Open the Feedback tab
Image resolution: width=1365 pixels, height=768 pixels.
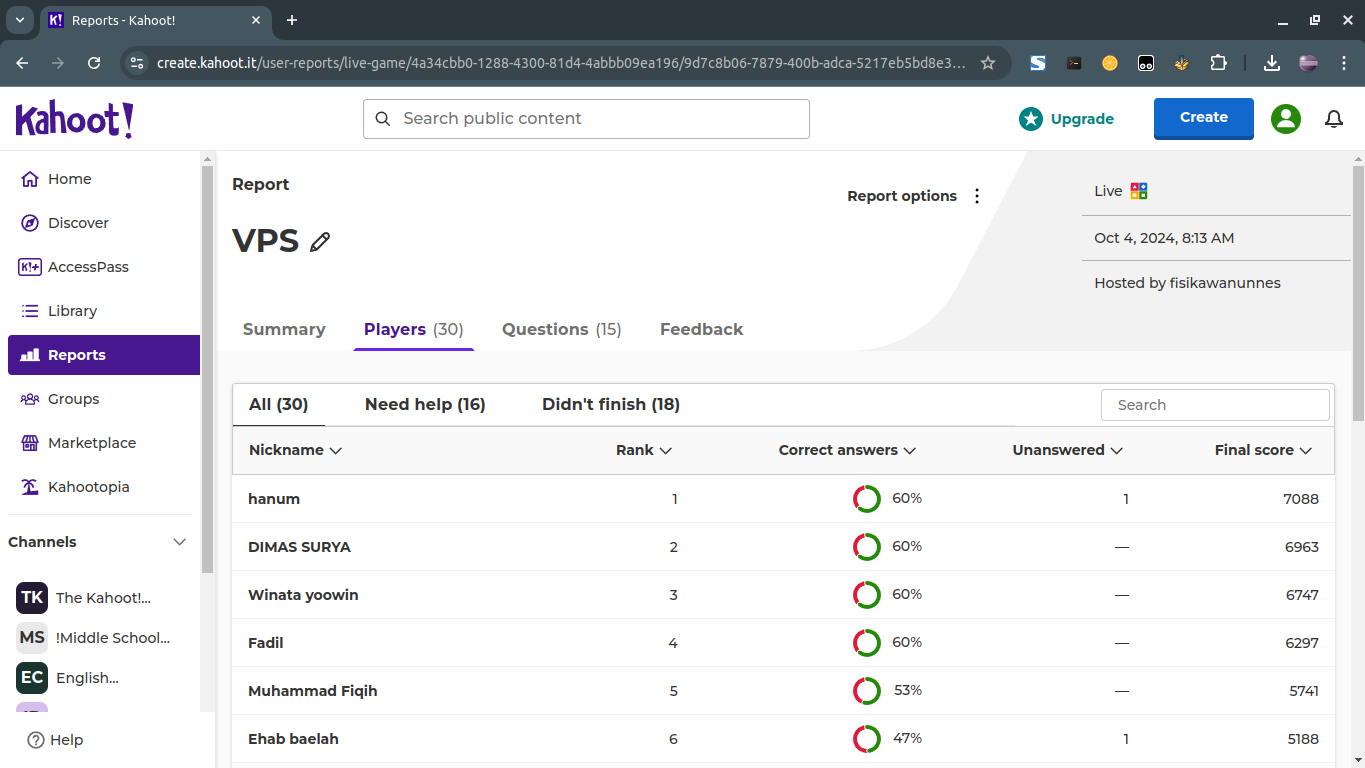[702, 329]
